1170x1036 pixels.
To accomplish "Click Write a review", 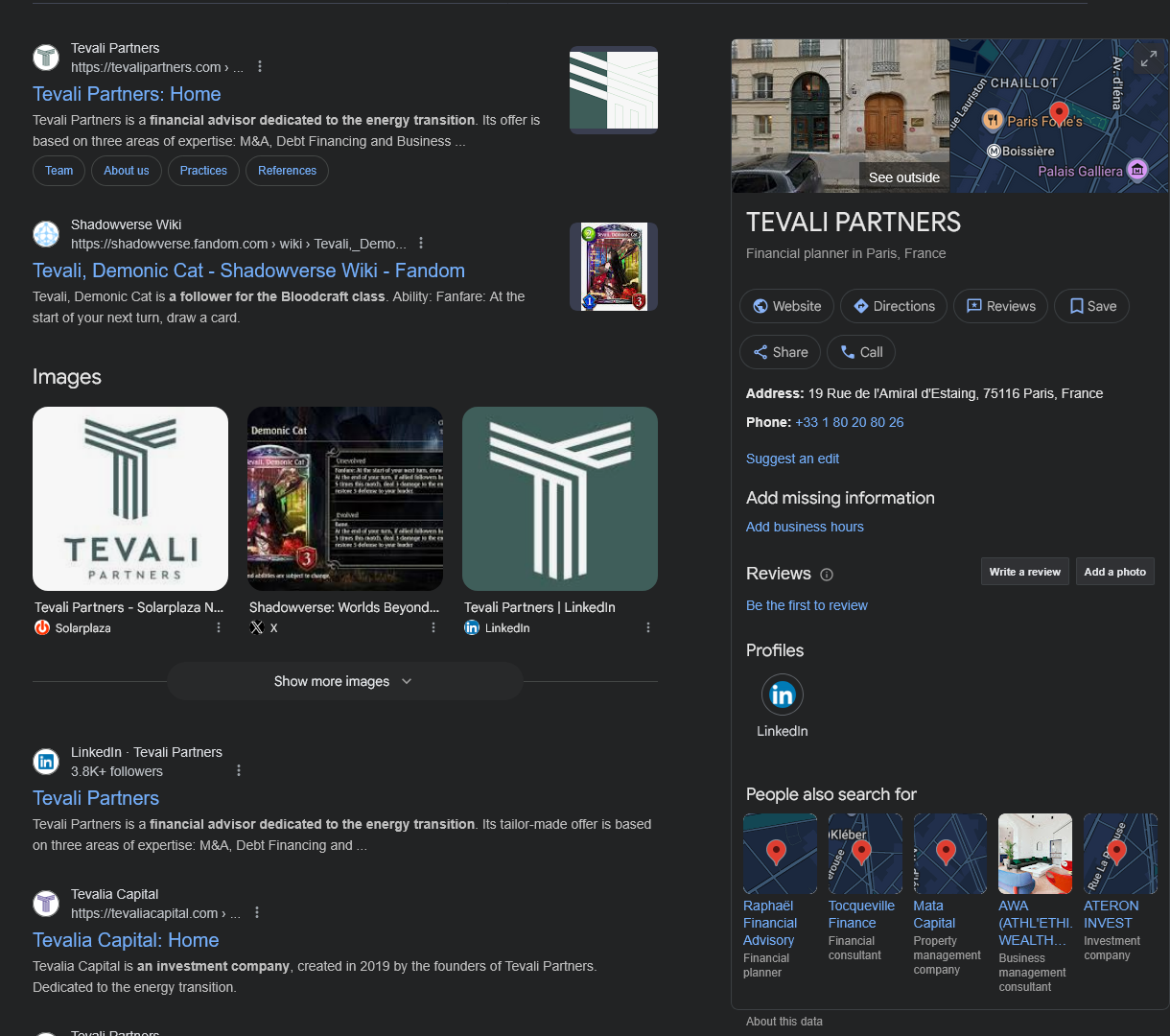I will [x=1024, y=571].
